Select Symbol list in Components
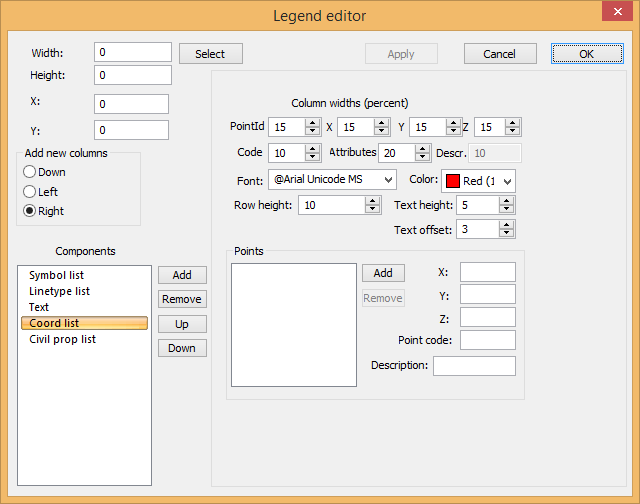Viewport: 640px width, 504px height. point(56,275)
